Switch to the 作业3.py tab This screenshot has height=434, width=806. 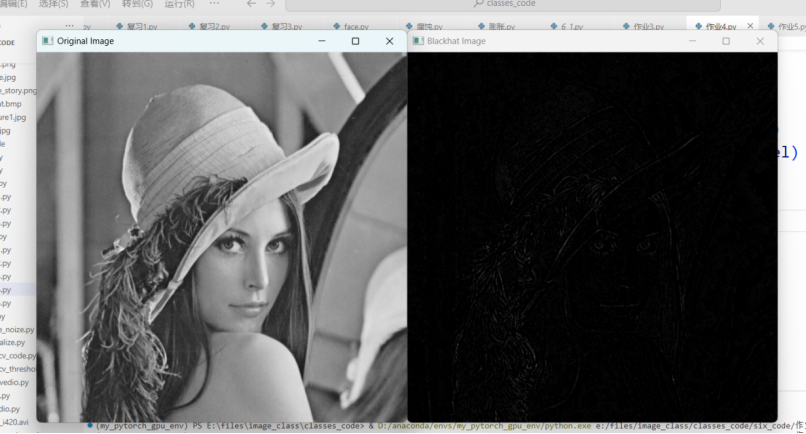[644, 26]
